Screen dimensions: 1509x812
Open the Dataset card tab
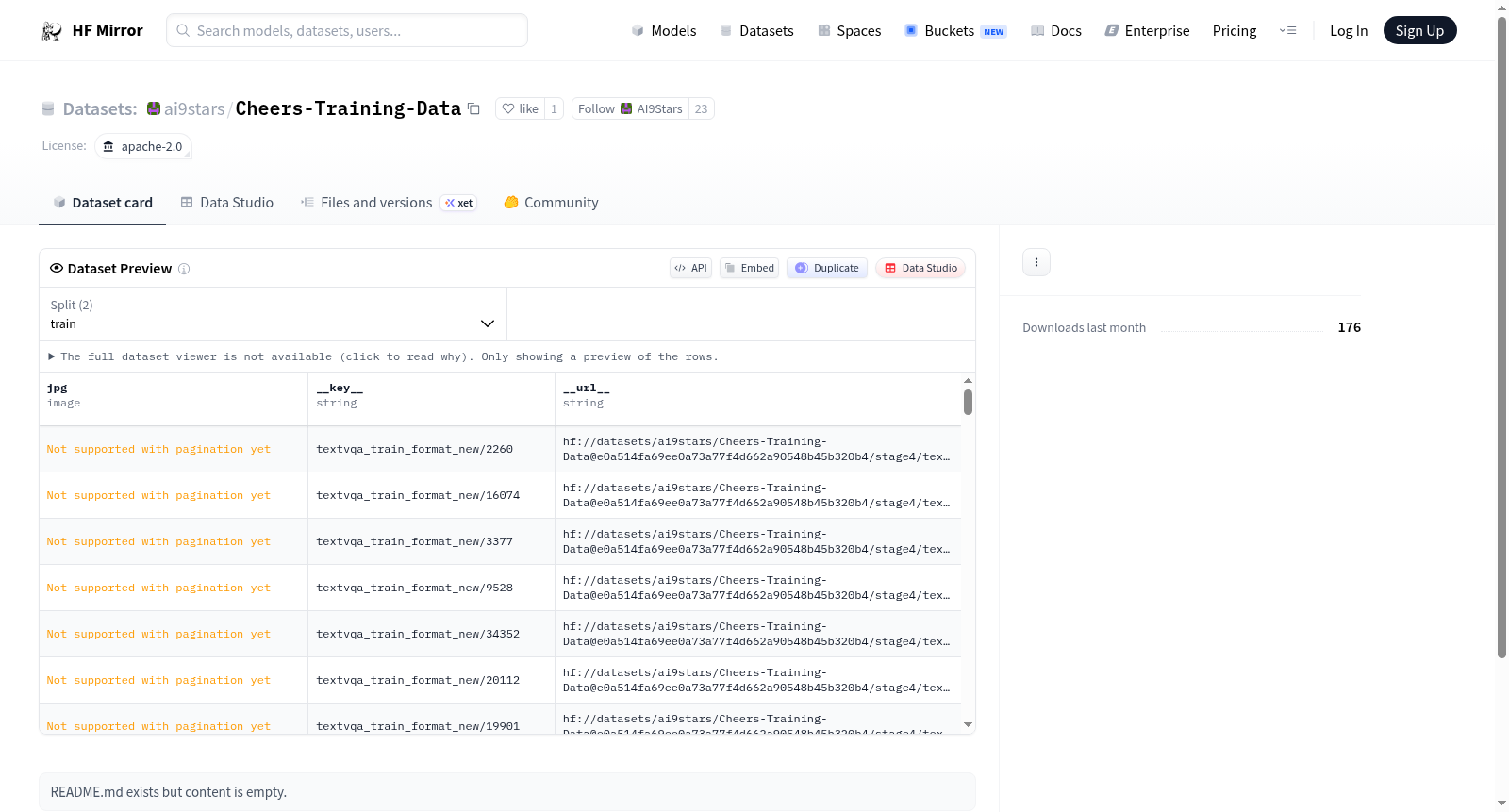coord(103,203)
